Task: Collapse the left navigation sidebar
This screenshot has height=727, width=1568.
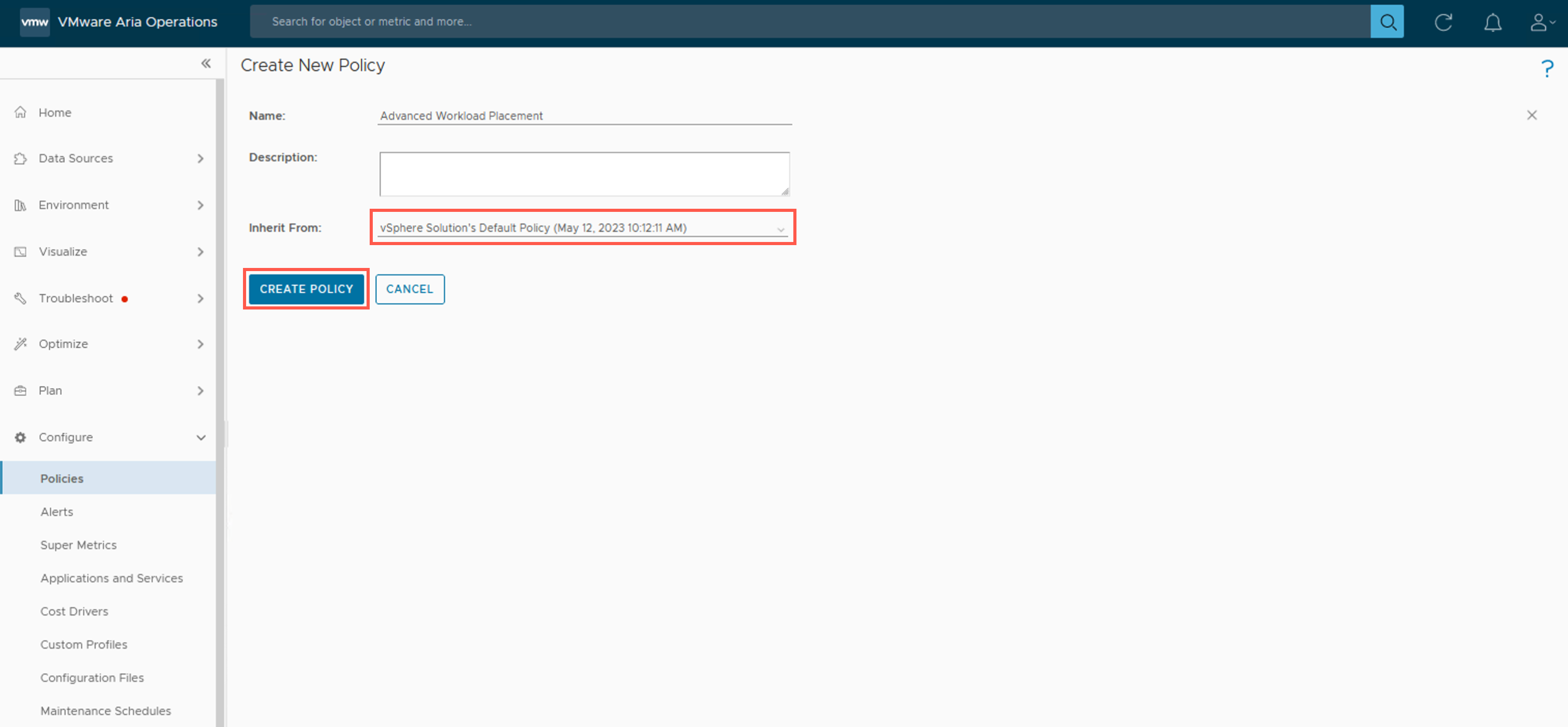Action: coord(206,63)
